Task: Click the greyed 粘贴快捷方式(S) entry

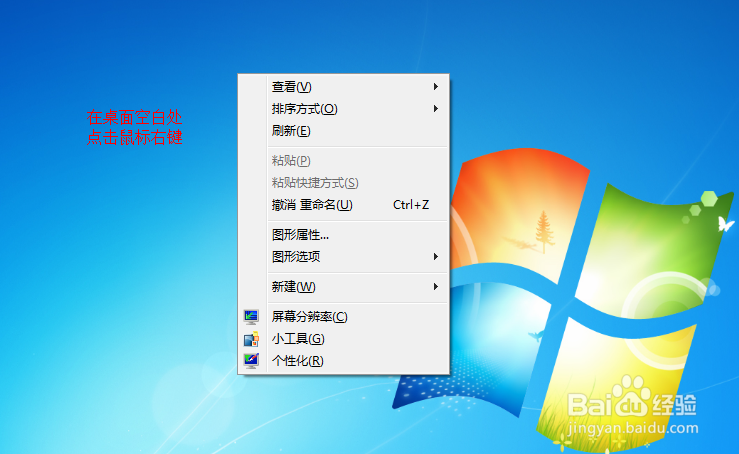Action: coord(343,183)
